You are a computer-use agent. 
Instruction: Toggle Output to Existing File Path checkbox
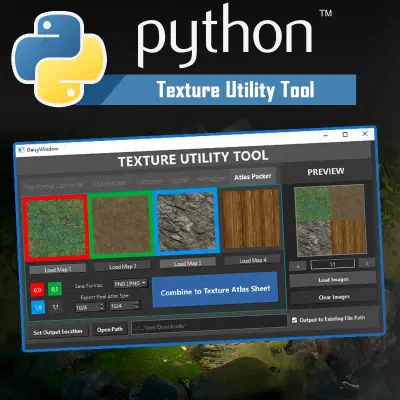(x=294, y=320)
